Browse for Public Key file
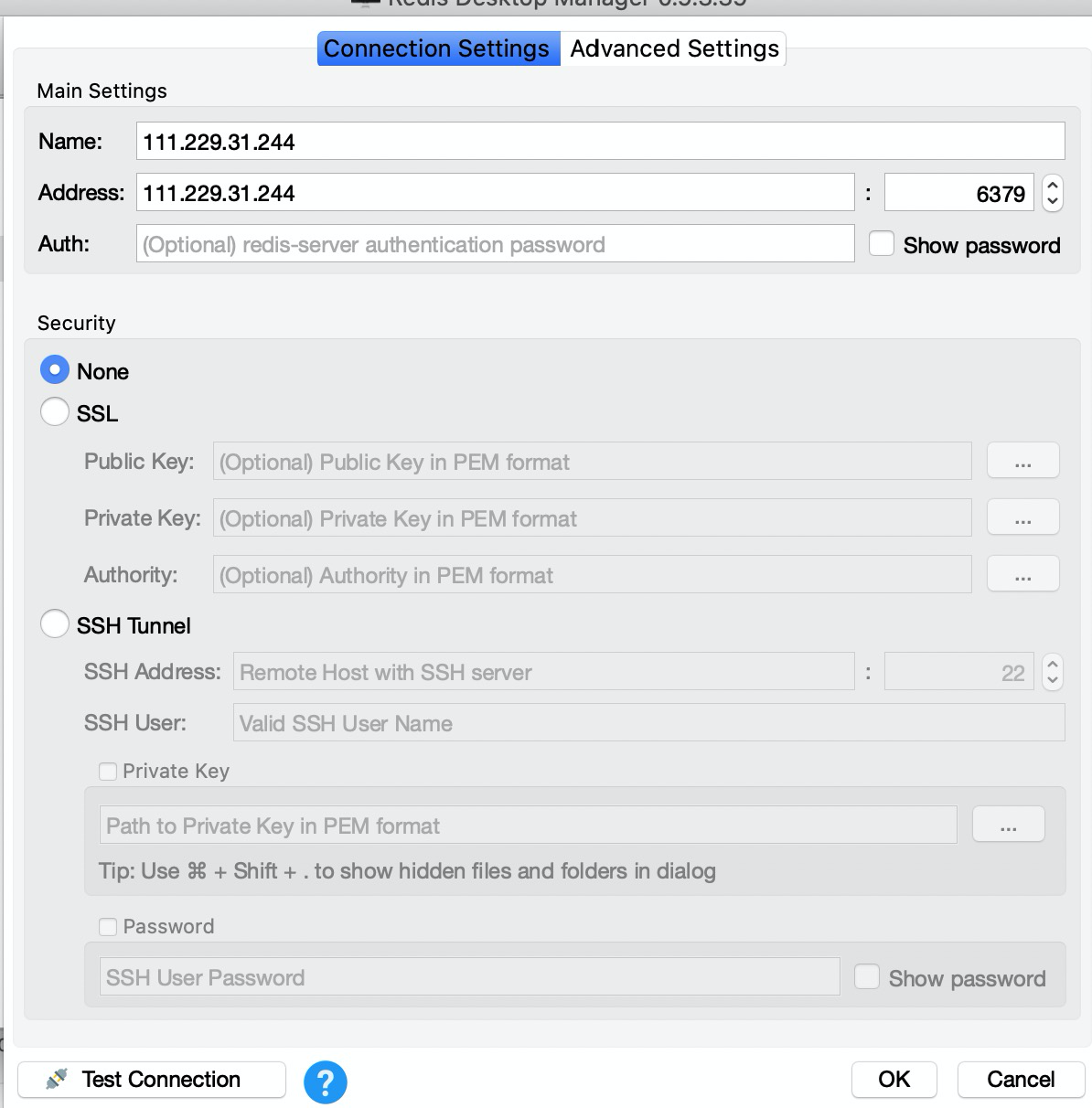 [x=1023, y=461]
